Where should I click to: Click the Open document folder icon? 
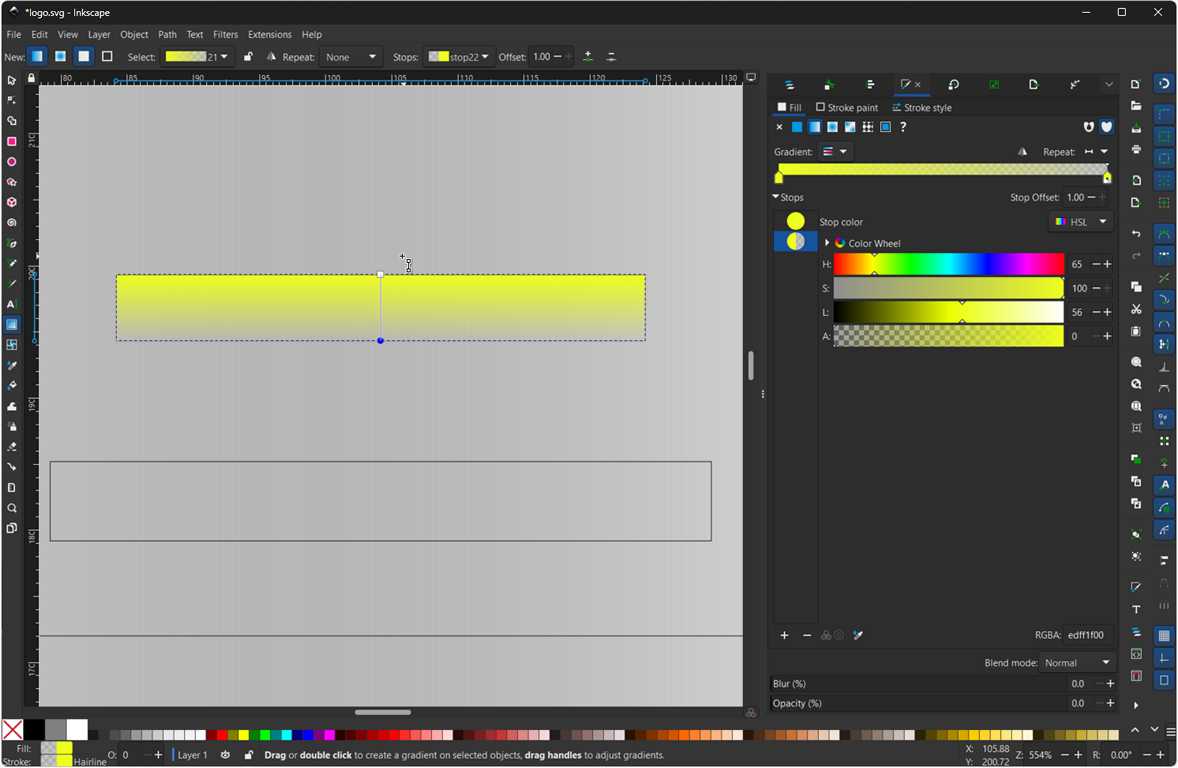coord(1136,106)
